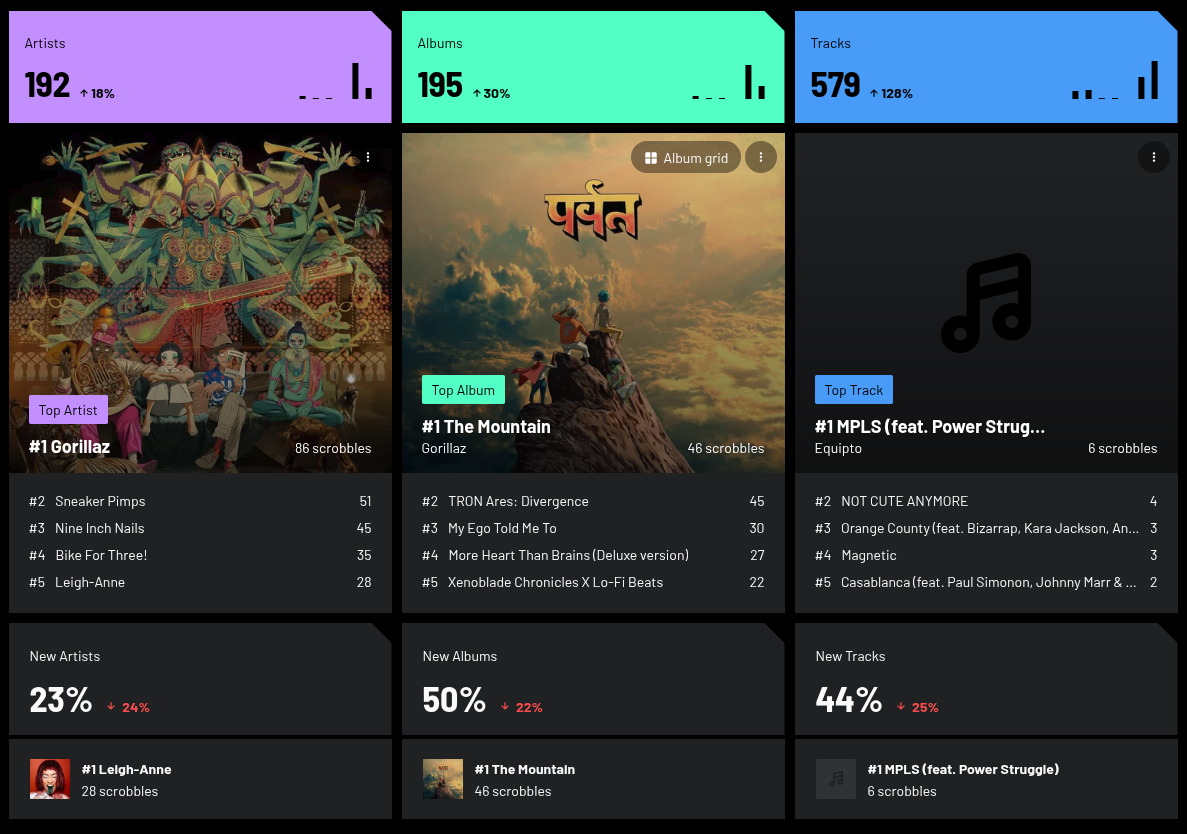1187x834 pixels.
Task: Select TRON Ares: Divergence album
Action: (x=518, y=501)
